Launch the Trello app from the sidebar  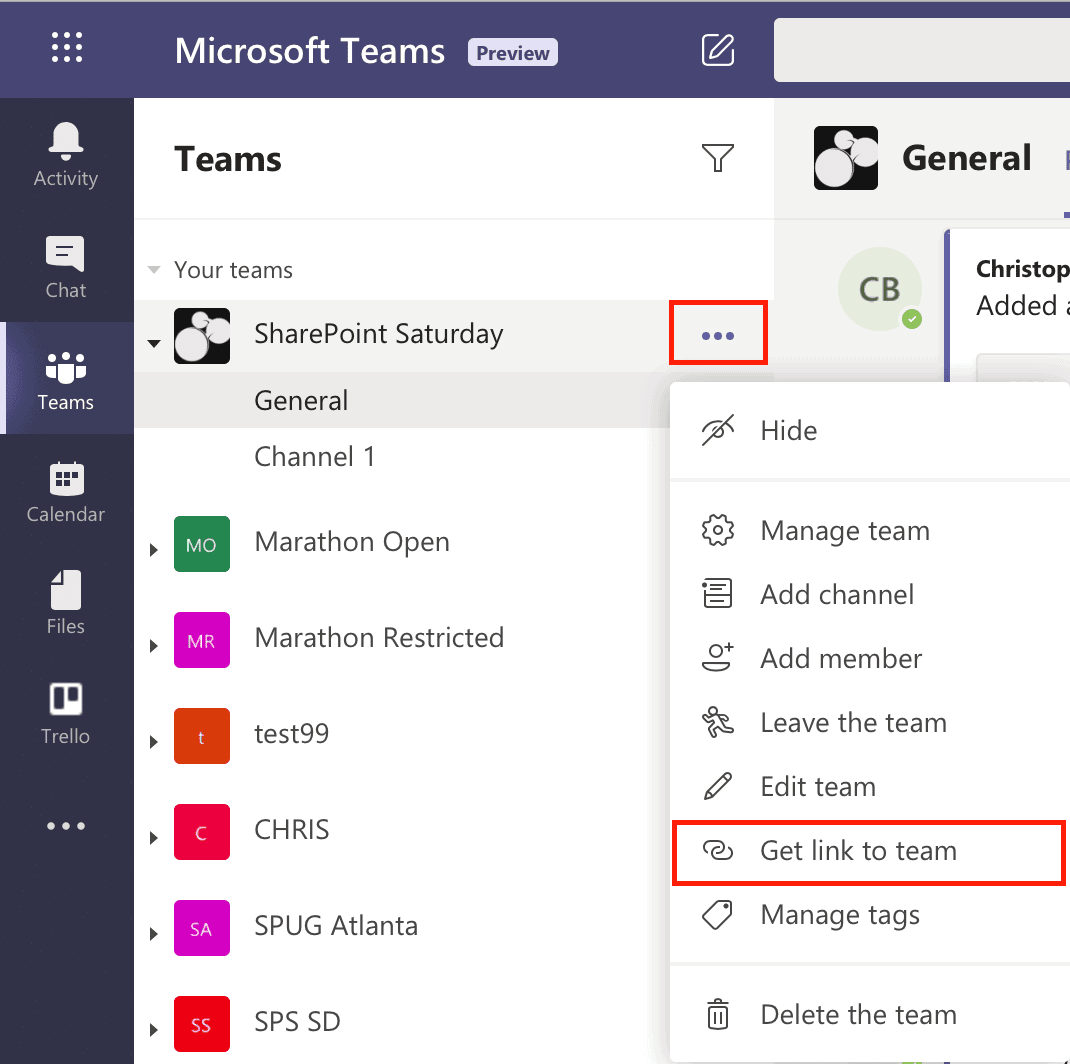(x=65, y=710)
